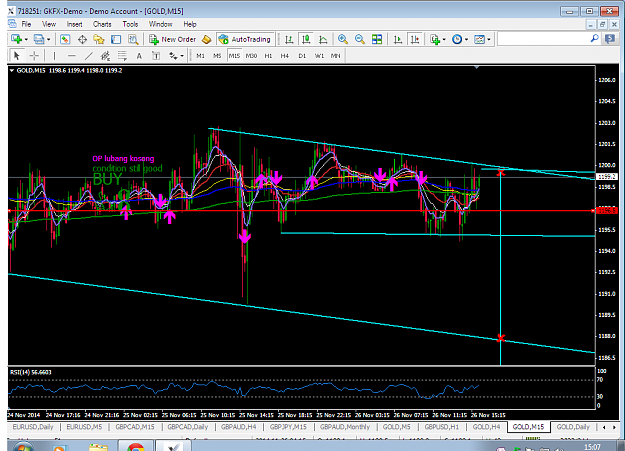The image size is (625, 451).
Task: Select the Fibonacci Retracement tool
Action: [122, 55]
